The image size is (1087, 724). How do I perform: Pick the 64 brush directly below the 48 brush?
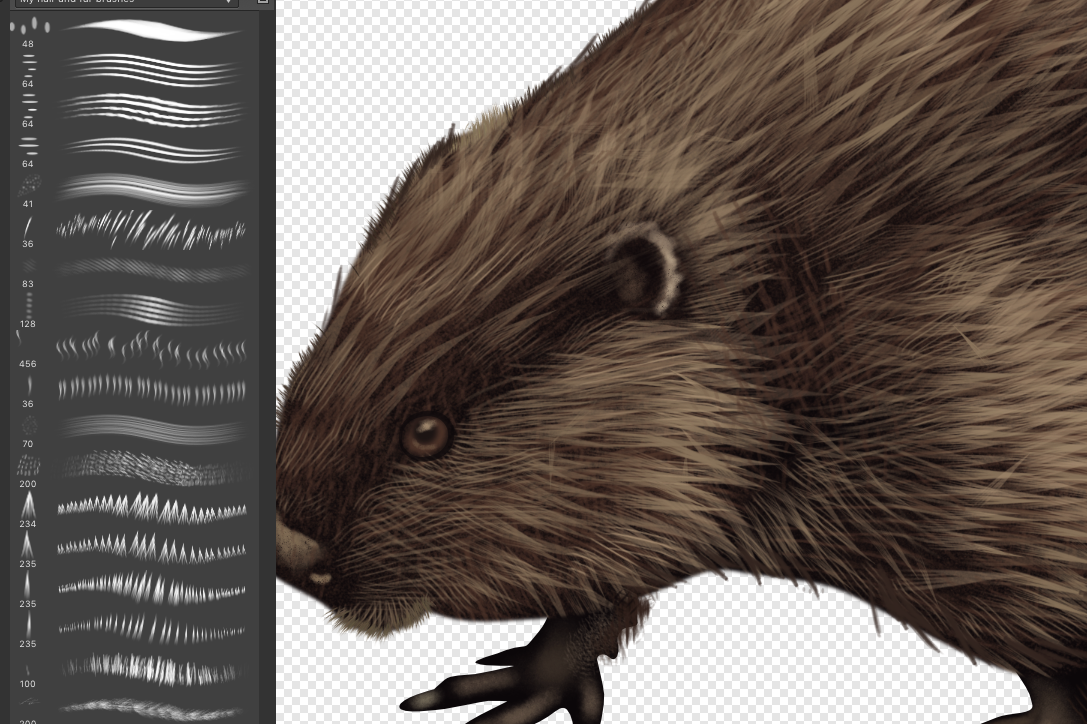click(150, 68)
